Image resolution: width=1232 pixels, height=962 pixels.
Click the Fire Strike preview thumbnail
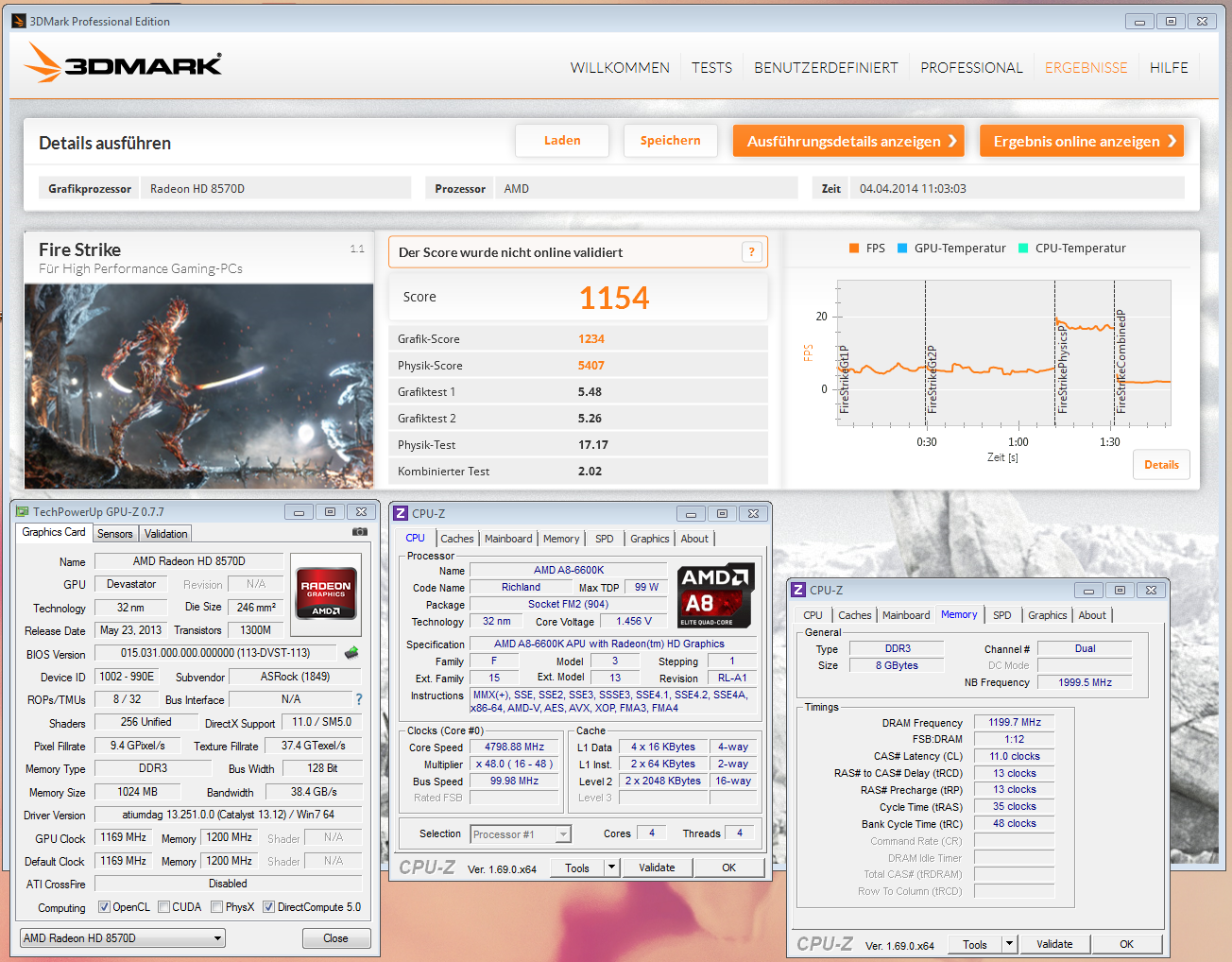[198, 386]
